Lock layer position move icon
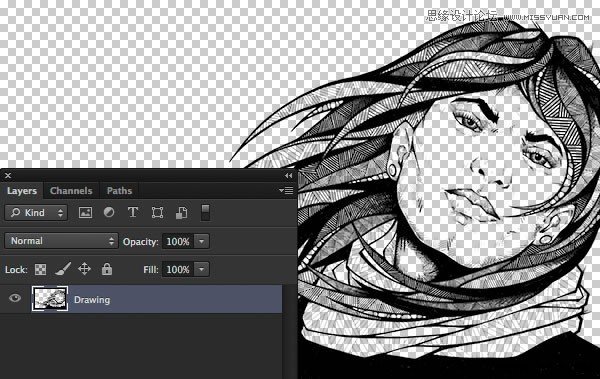This screenshot has height=379, width=600. pos(85,269)
